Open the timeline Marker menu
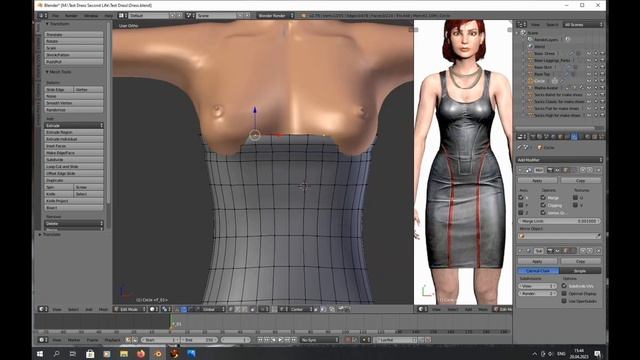 (74, 340)
